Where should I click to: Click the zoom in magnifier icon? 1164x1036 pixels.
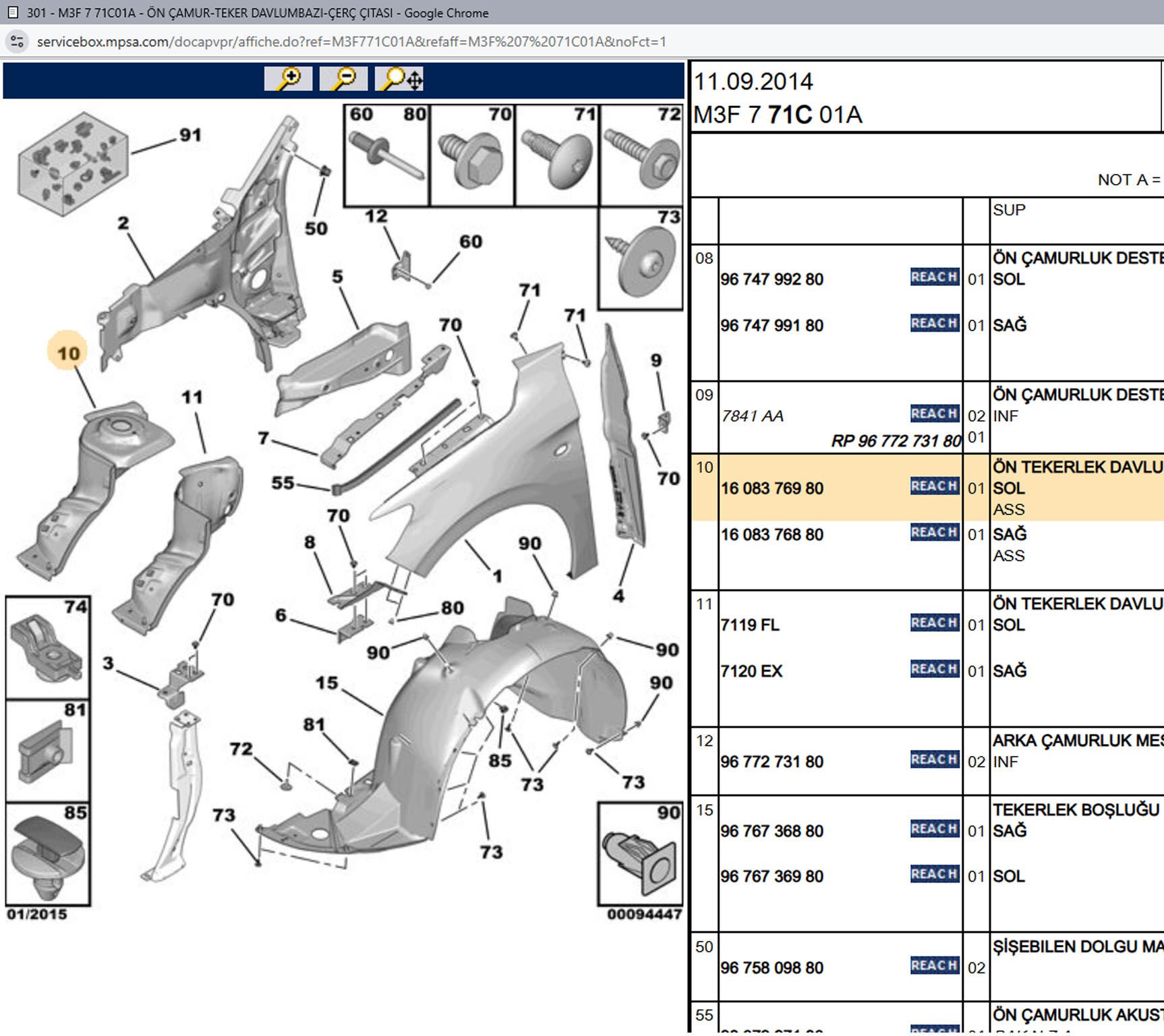(x=288, y=79)
